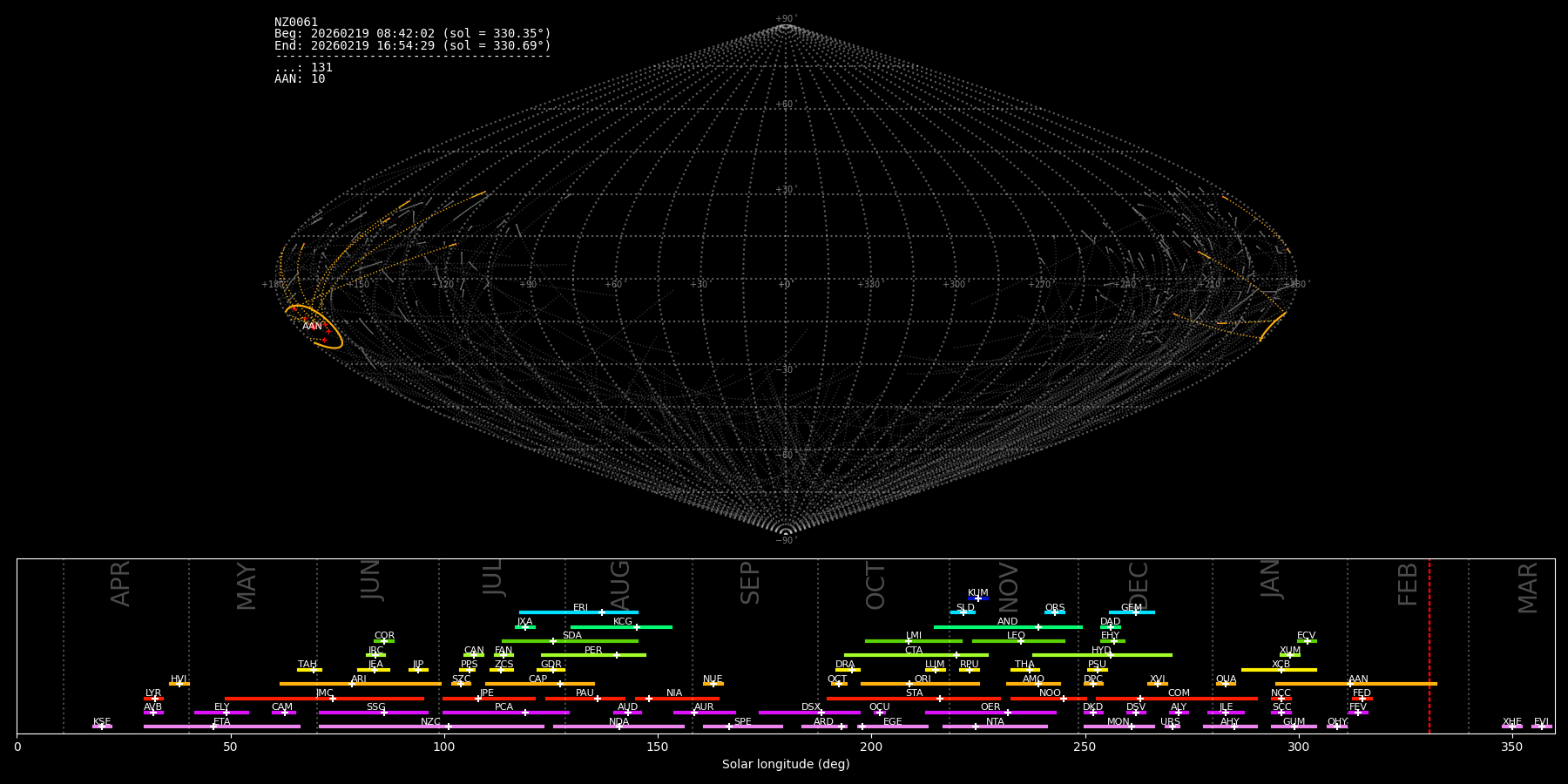Click the XUM shower label
1568x784 pixels.
point(1290,651)
